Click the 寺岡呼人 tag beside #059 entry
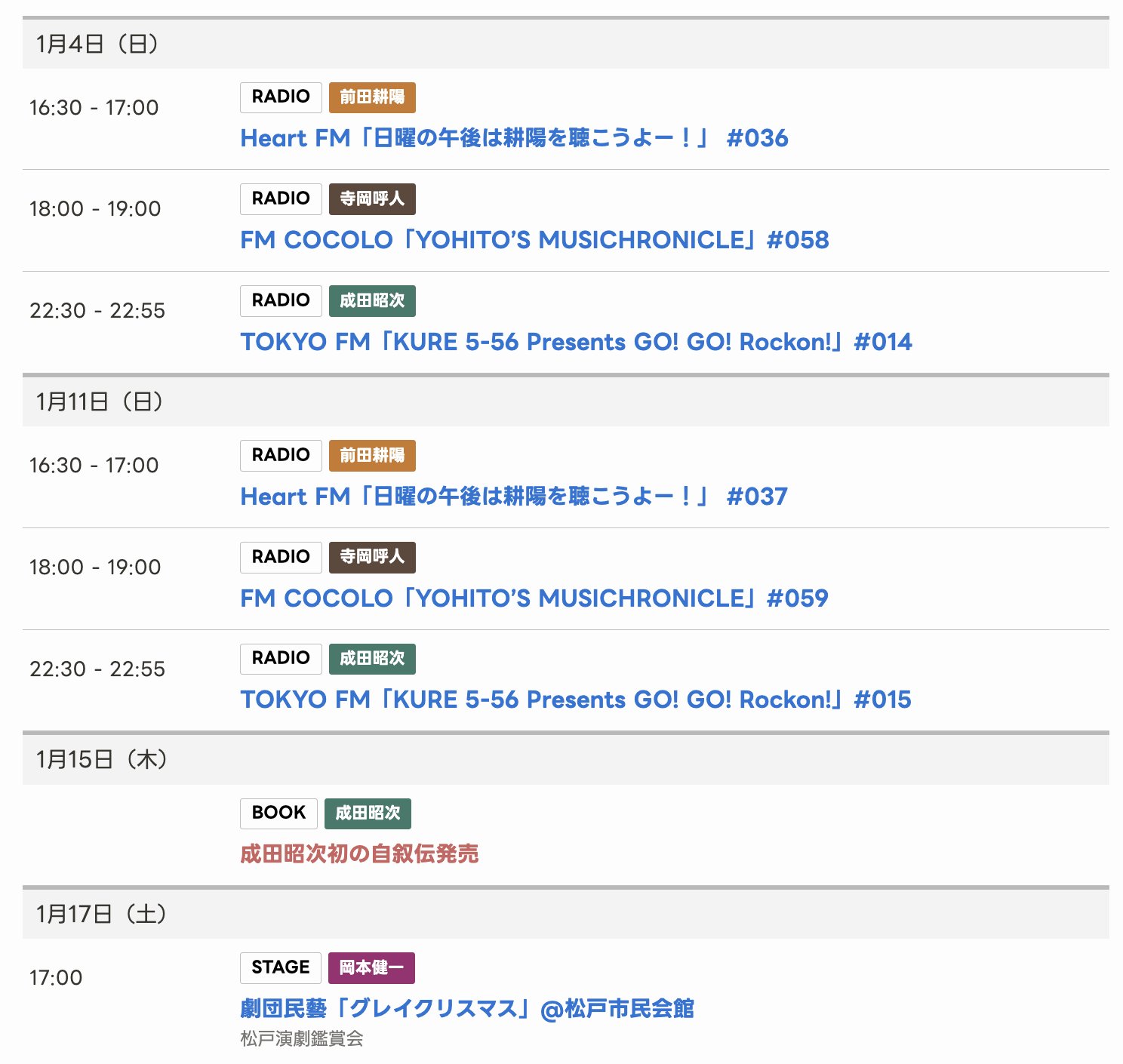This screenshot has width=1123, height=1064. point(372,557)
